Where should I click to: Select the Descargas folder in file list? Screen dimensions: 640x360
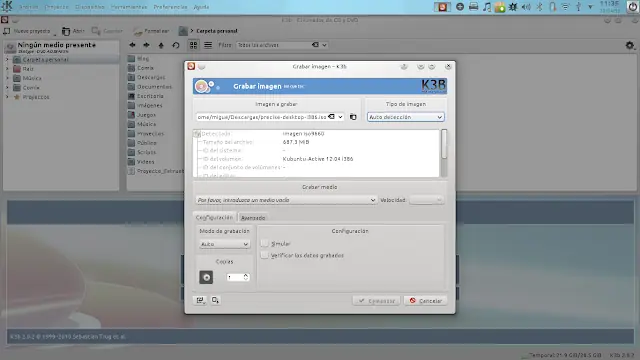[x=147, y=77]
